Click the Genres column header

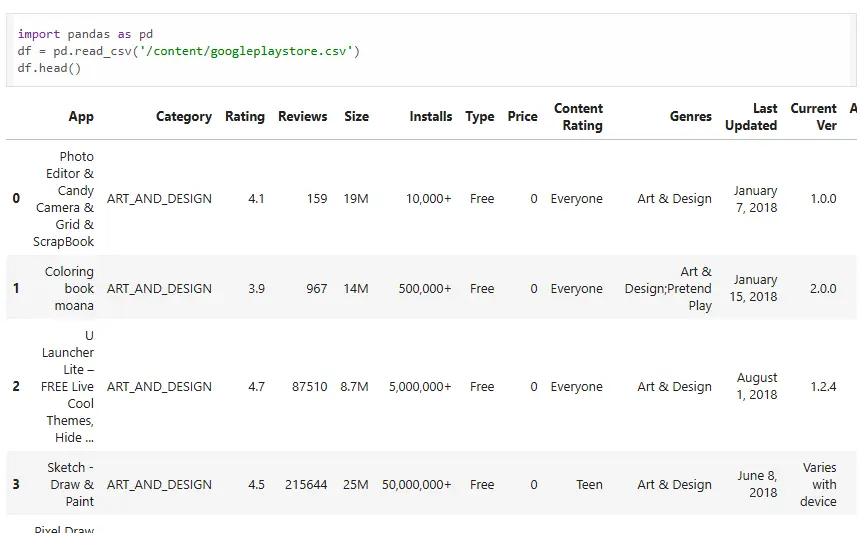click(x=691, y=117)
